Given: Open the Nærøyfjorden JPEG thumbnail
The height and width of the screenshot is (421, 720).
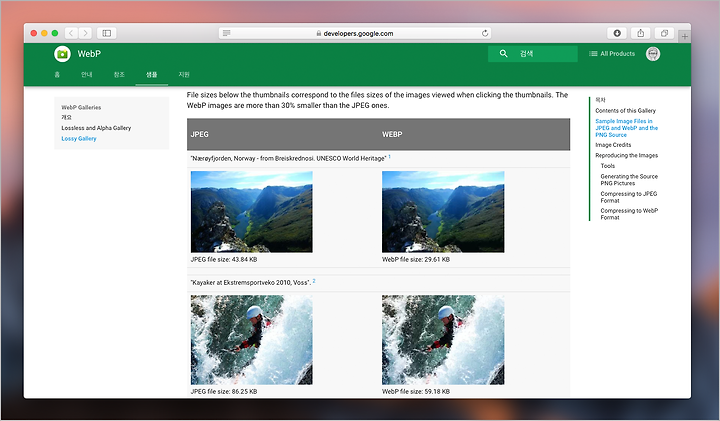Looking at the screenshot, I should tap(252, 212).
